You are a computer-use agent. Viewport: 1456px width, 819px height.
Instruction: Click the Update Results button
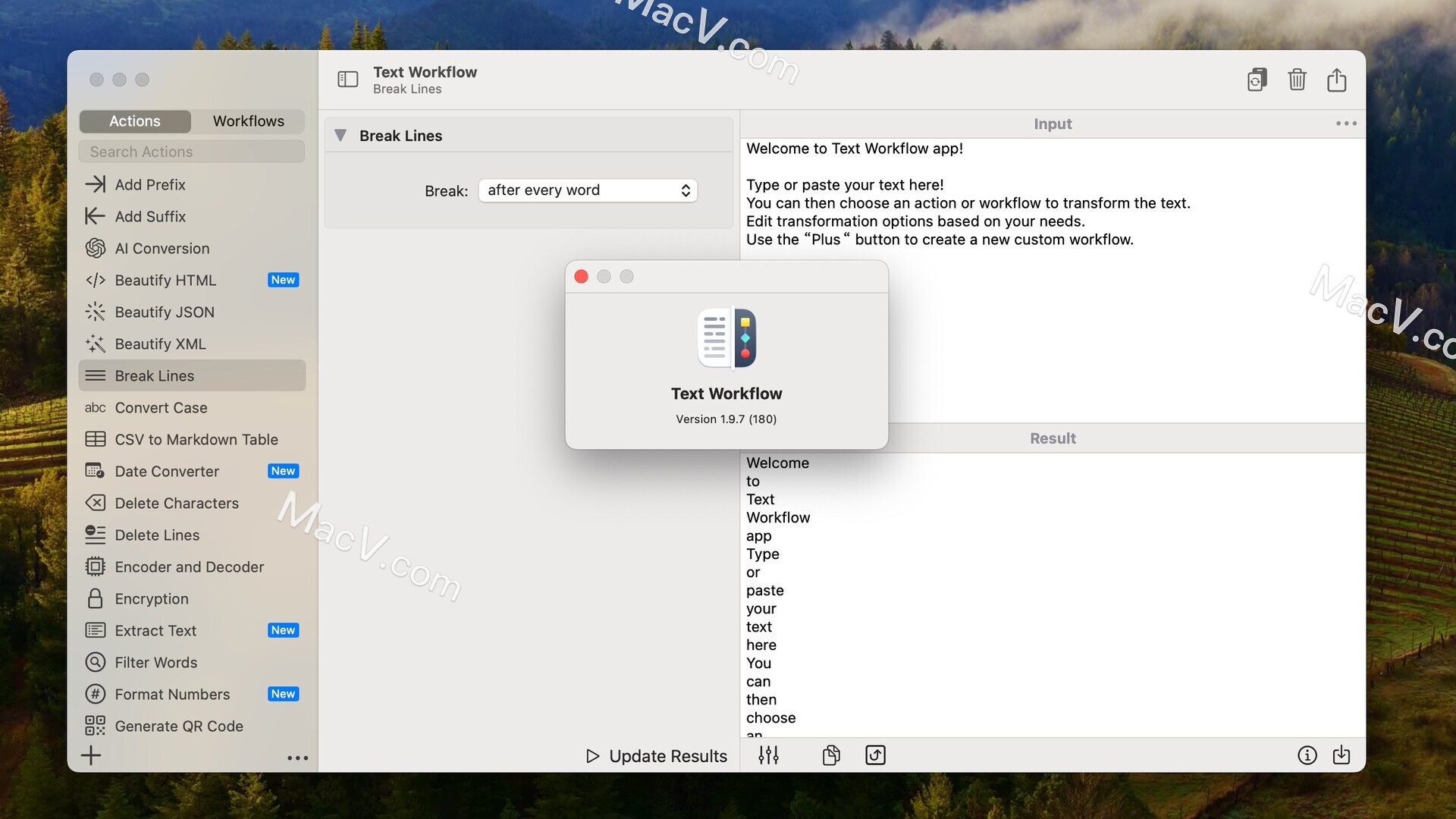[x=657, y=755]
